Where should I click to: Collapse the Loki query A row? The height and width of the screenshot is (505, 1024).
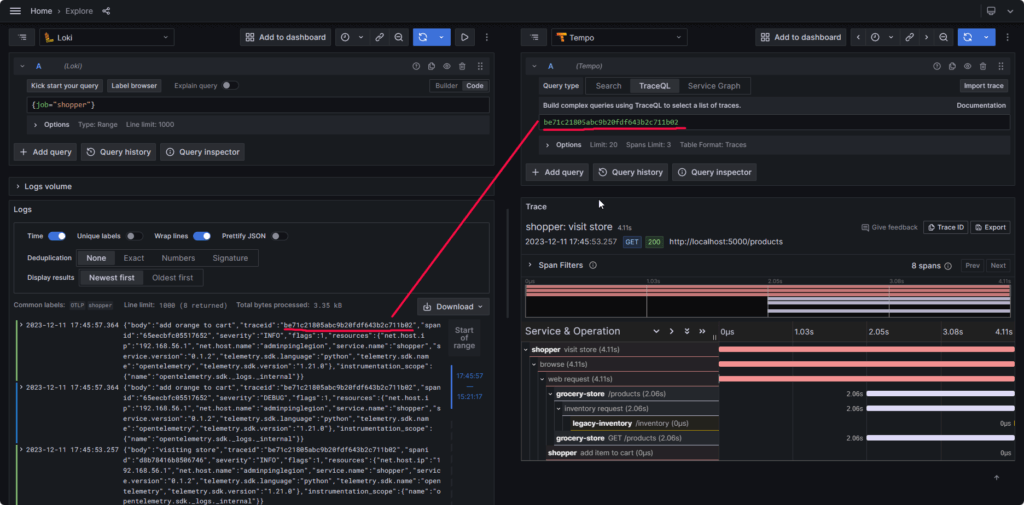tap(22, 66)
